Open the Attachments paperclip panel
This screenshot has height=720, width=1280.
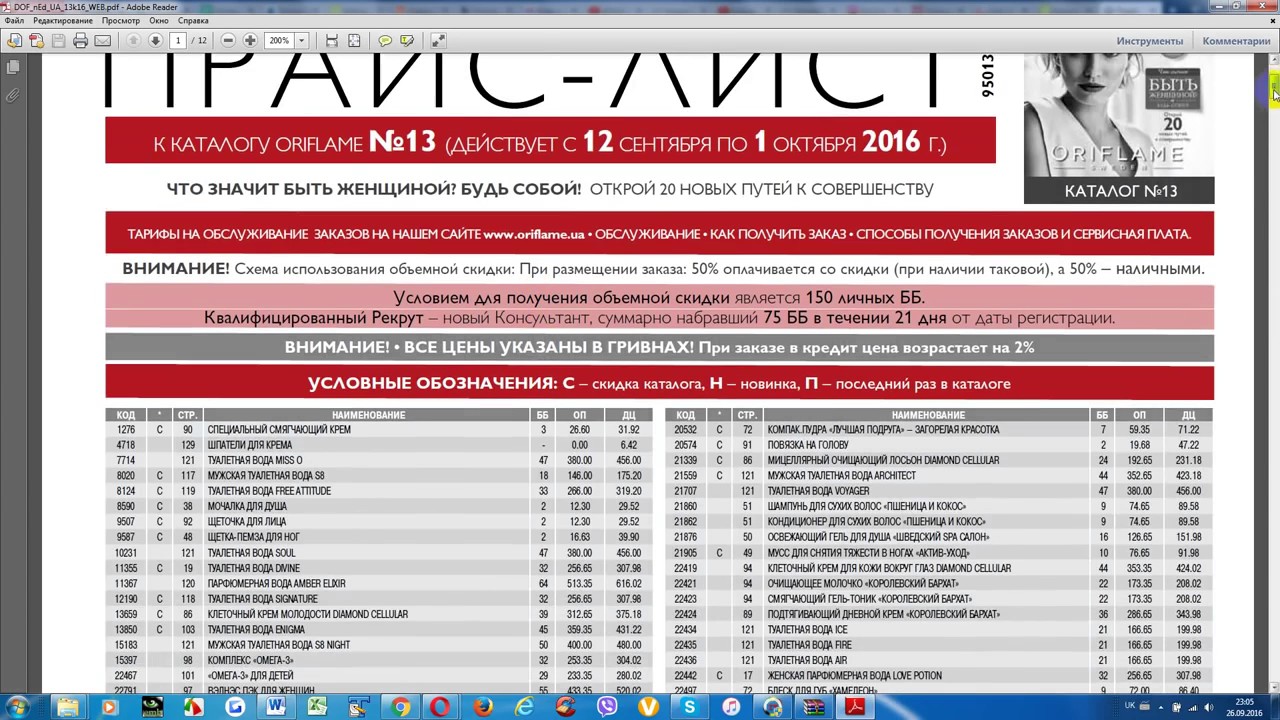tap(12, 96)
